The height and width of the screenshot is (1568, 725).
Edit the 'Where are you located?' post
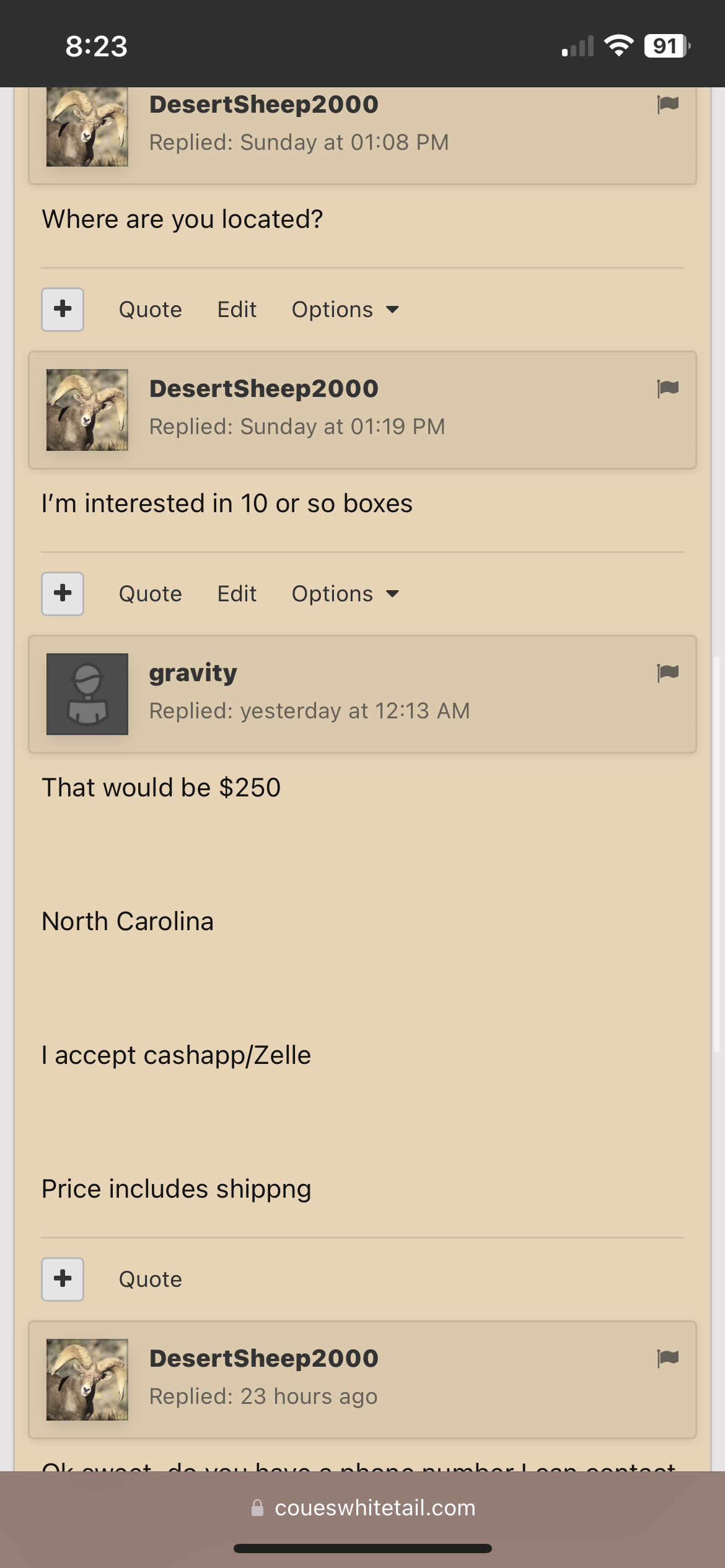237,310
